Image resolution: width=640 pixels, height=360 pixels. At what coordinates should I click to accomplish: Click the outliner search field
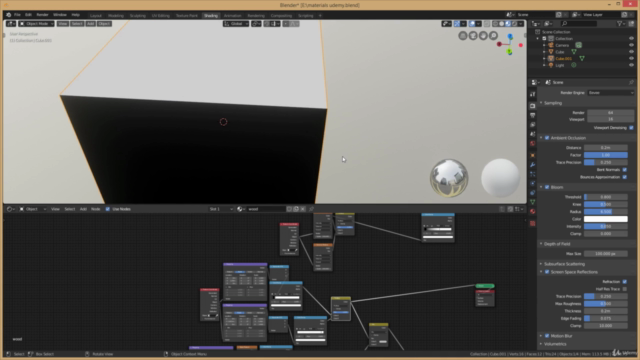[579, 24]
